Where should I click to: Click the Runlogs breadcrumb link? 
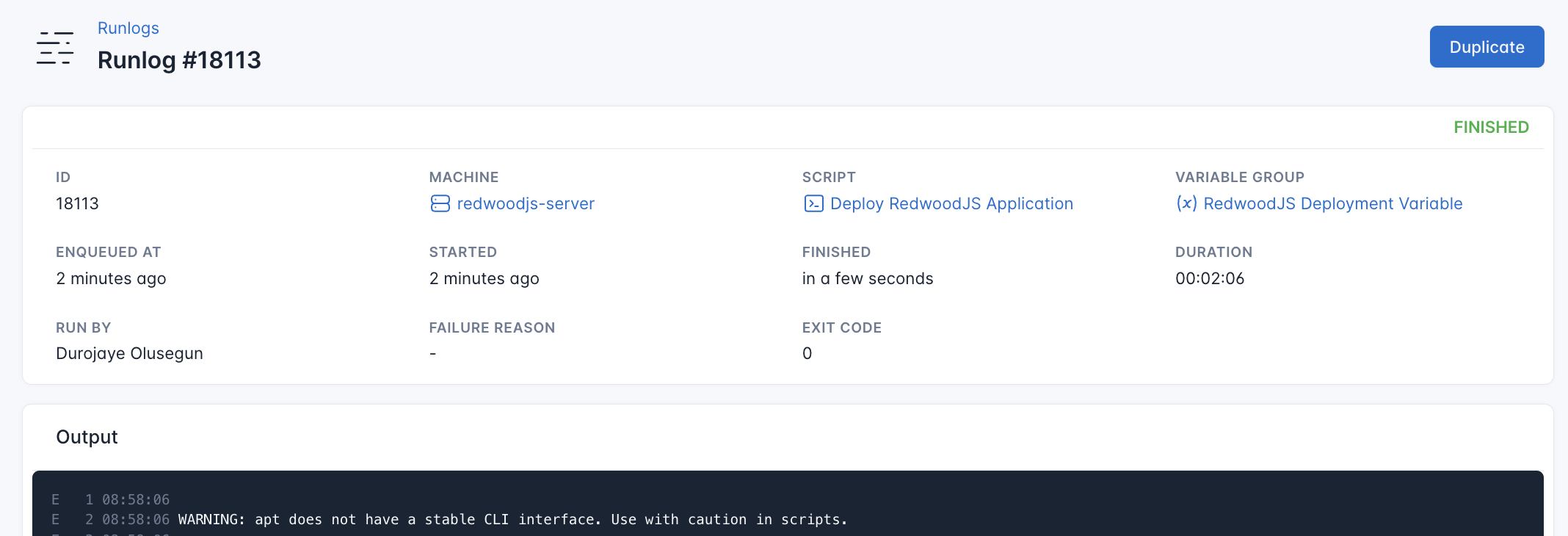pyautogui.click(x=128, y=28)
